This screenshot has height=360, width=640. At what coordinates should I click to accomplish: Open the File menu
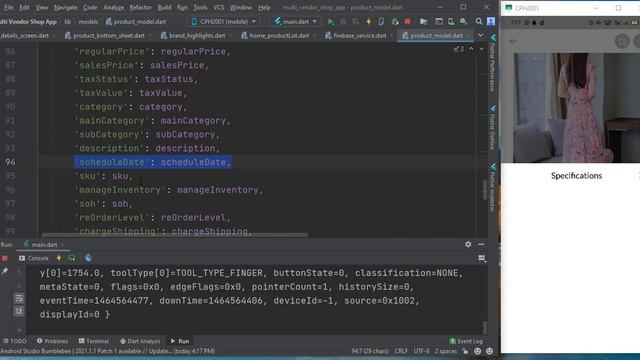[8, 7]
